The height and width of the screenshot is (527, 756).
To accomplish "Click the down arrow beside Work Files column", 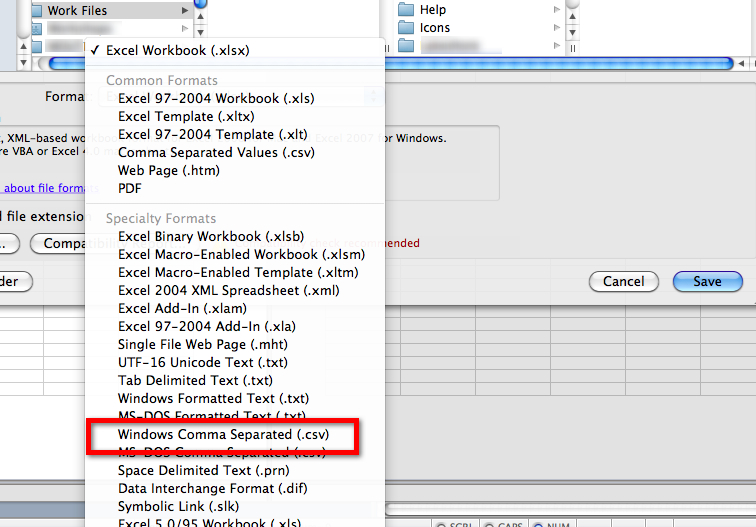I will click(x=201, y=32).
